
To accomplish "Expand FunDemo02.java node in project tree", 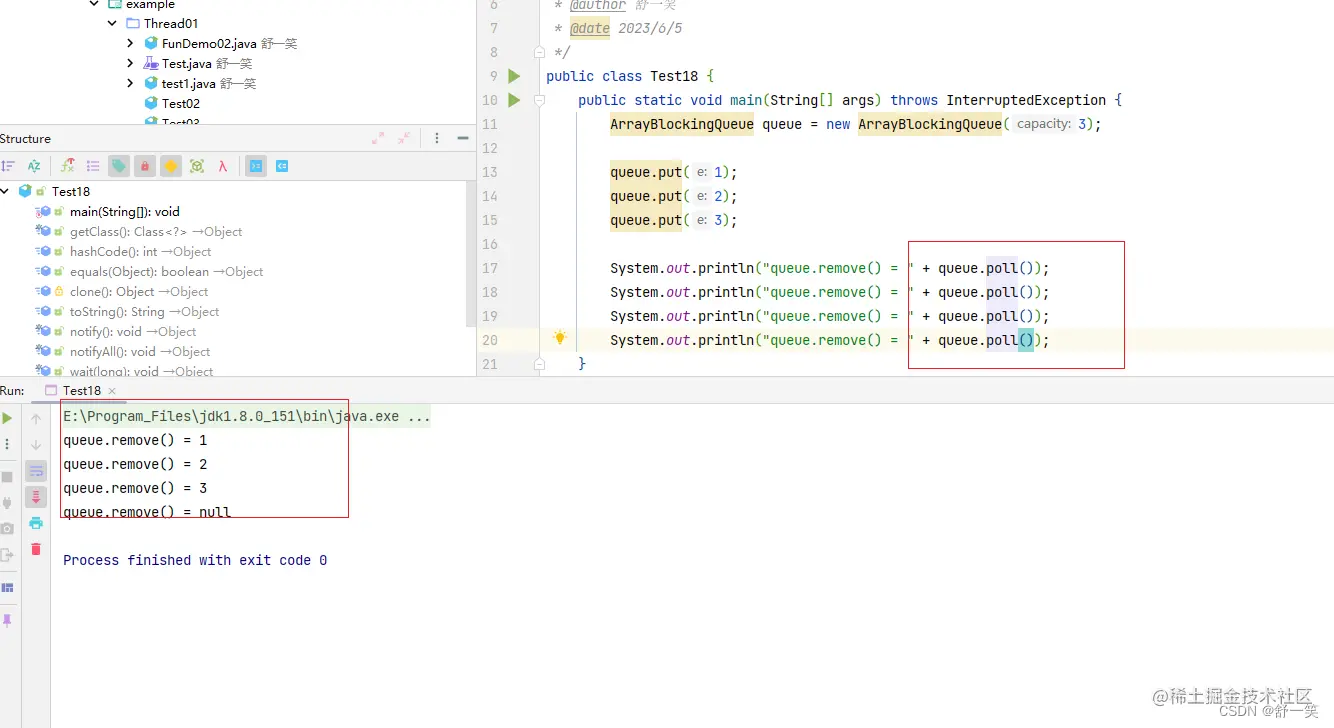I will coord(130,43).
